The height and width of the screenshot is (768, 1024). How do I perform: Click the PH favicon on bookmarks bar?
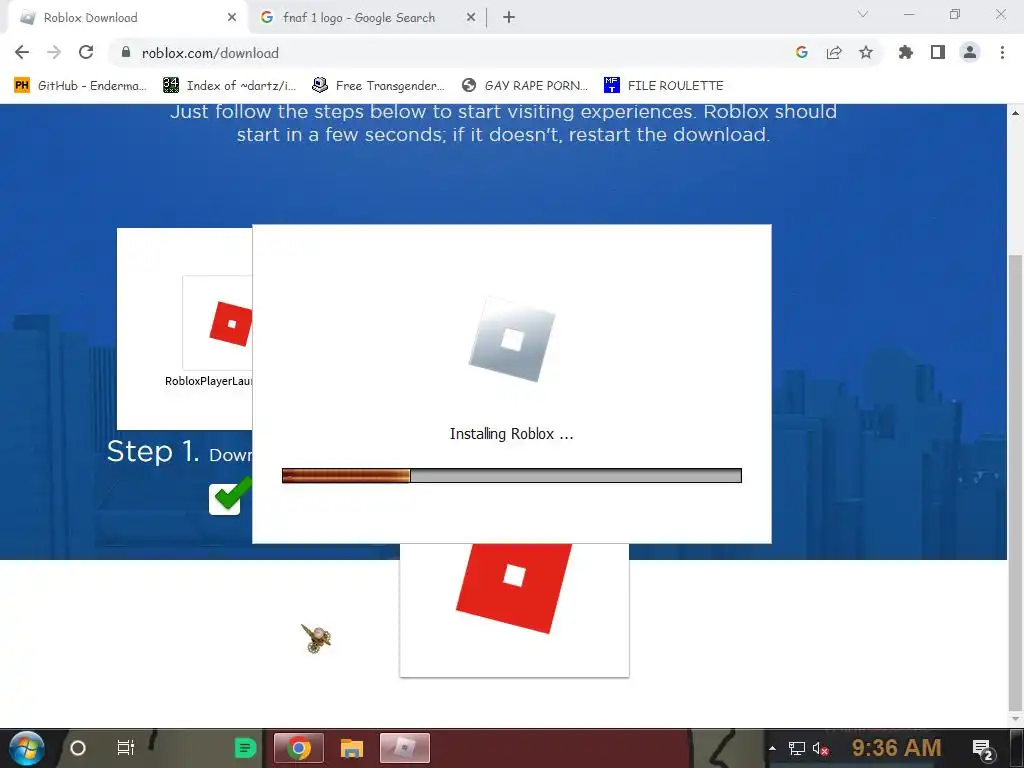(22, 86)
